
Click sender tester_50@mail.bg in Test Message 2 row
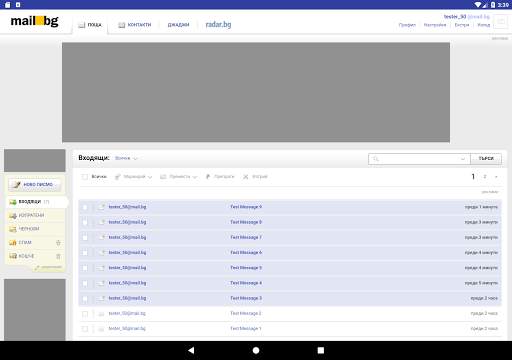pos(127,313)
